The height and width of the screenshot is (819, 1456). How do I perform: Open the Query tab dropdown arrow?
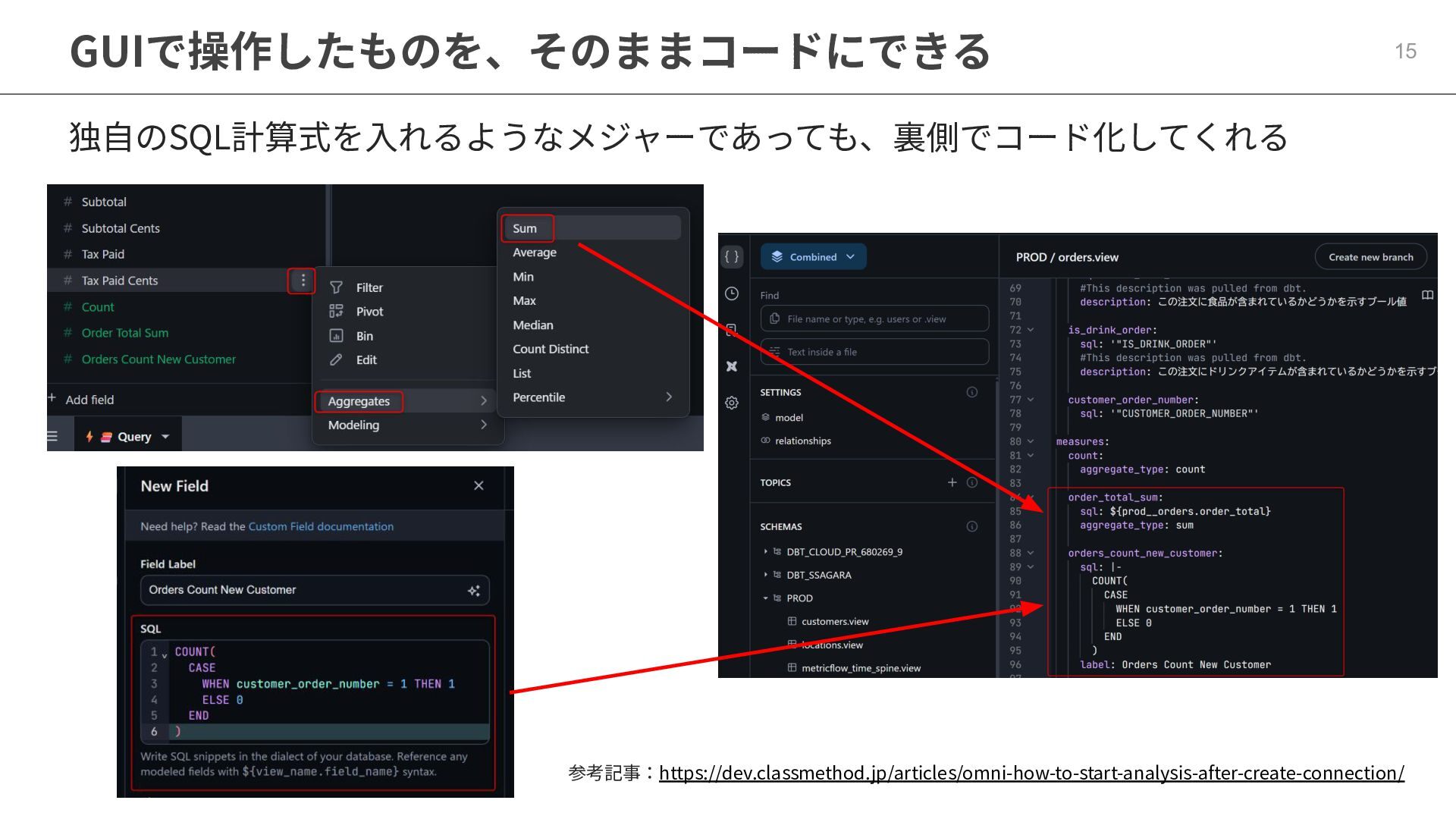(165, 437)
